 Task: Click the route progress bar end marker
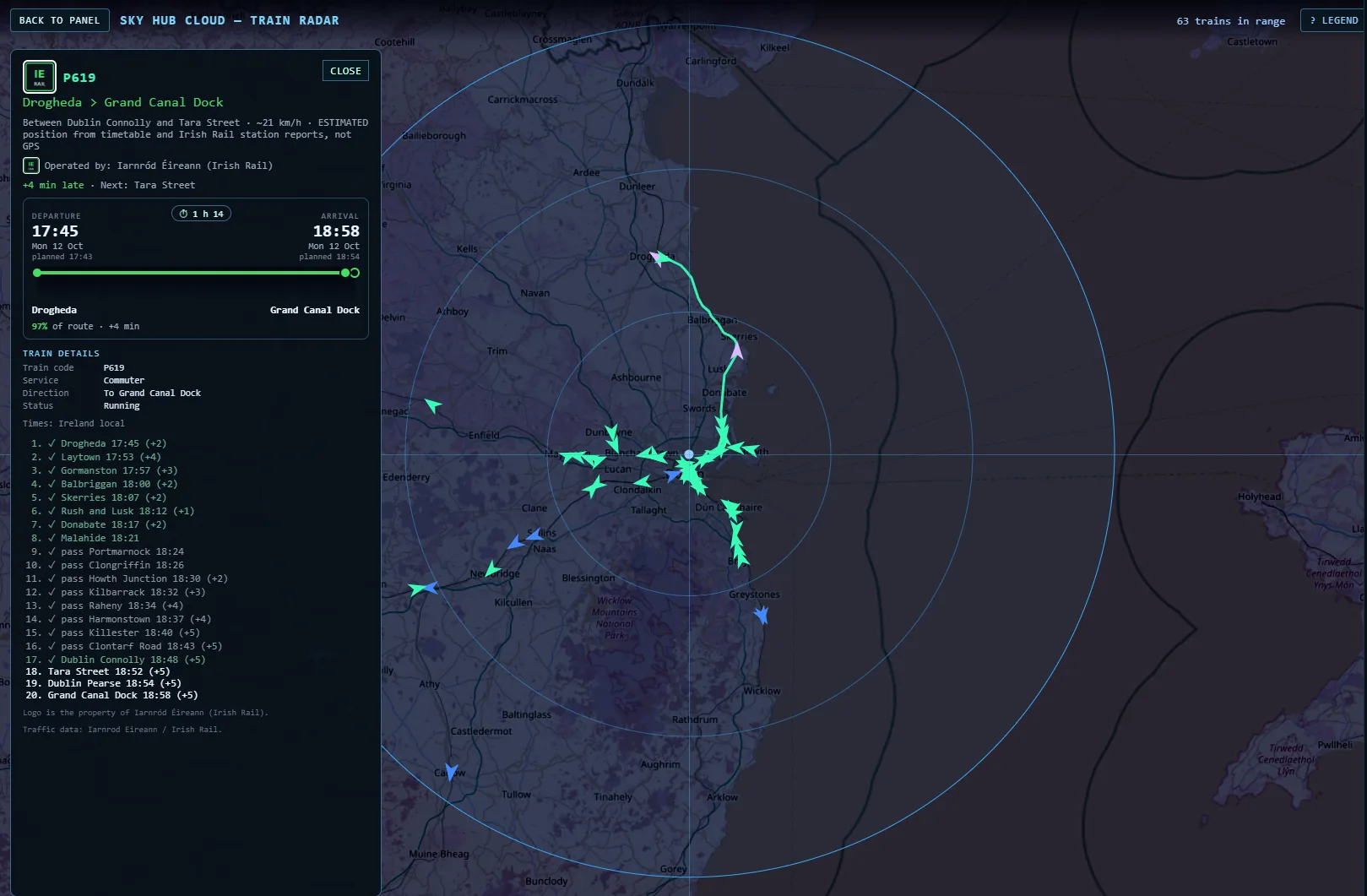pos(355,273)
